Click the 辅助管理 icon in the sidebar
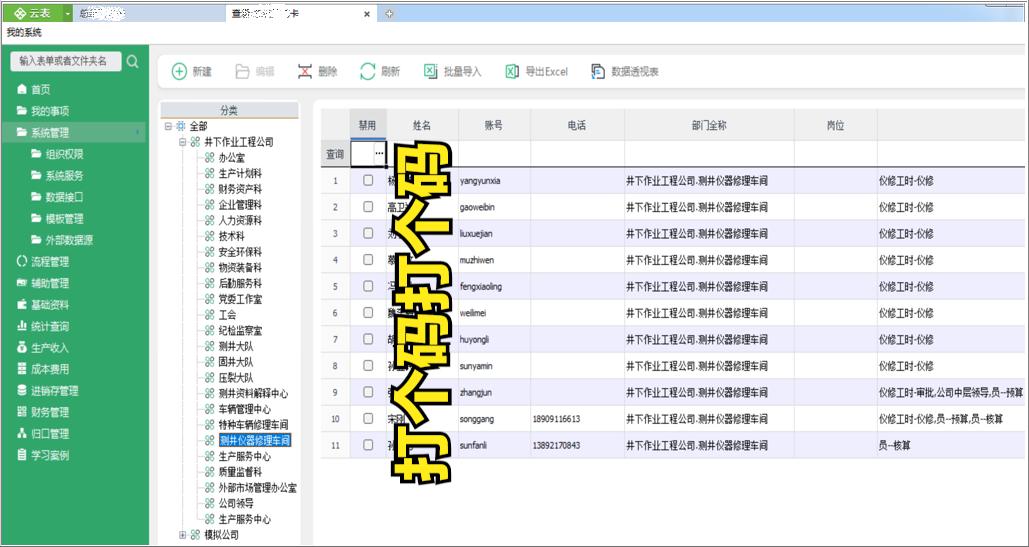 [22, 283]
